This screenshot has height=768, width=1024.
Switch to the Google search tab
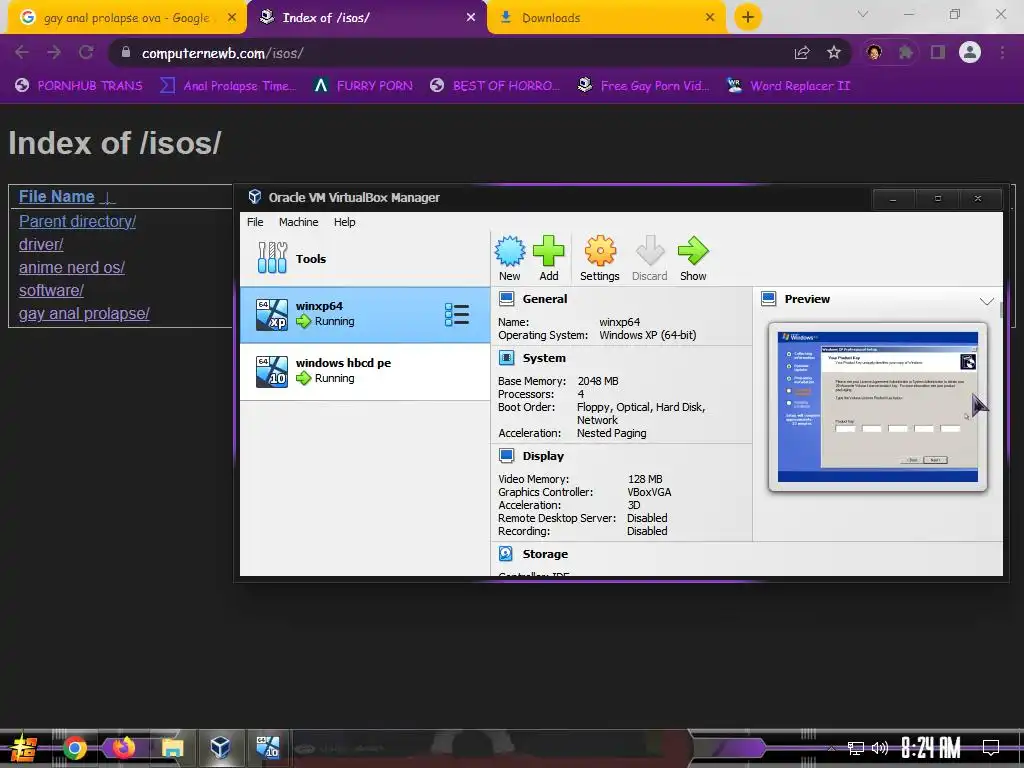pyautogui.click(x=127, y=18)
